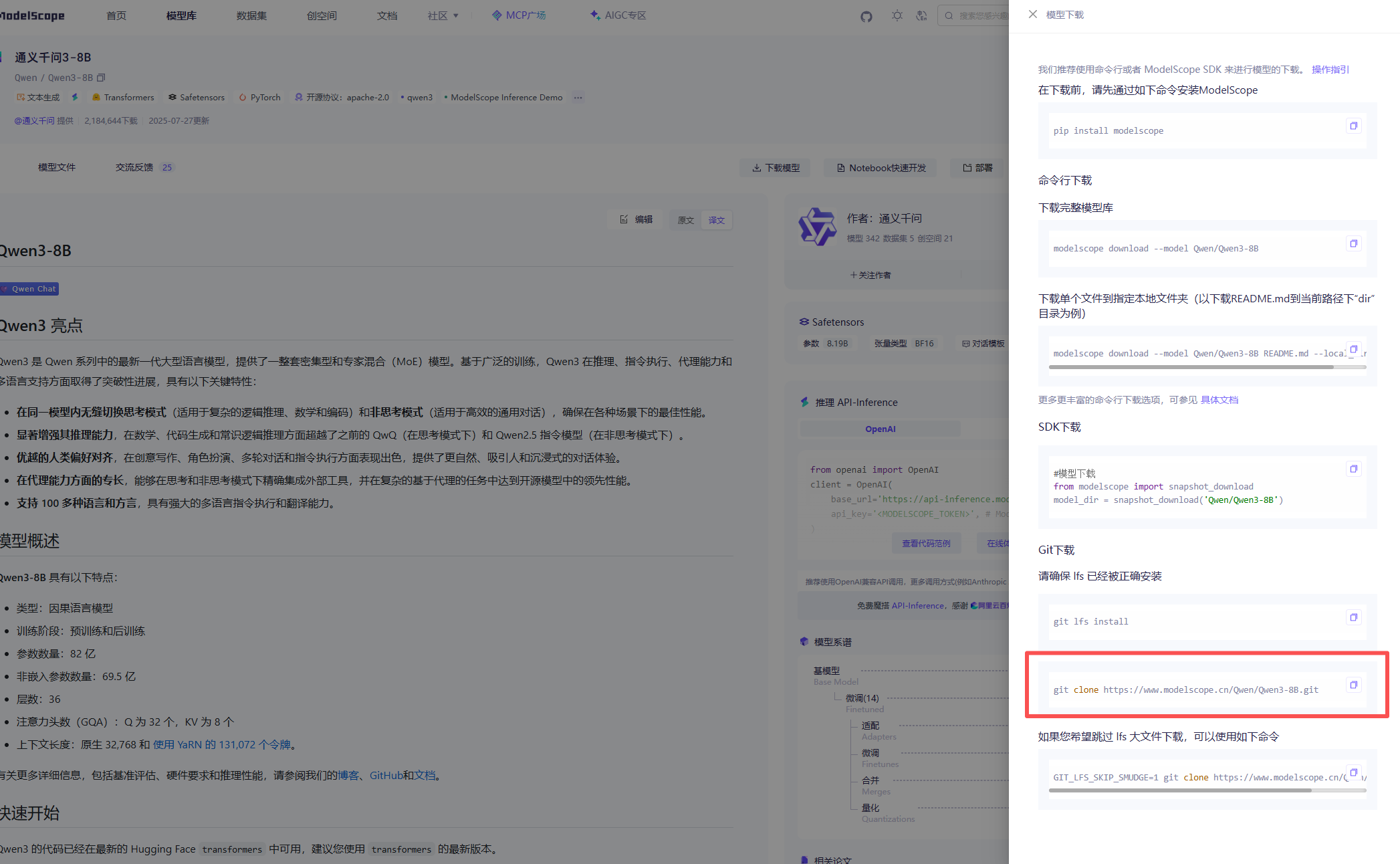Select the Transformers tag
Screen dimensions: 1400x864
123,98
